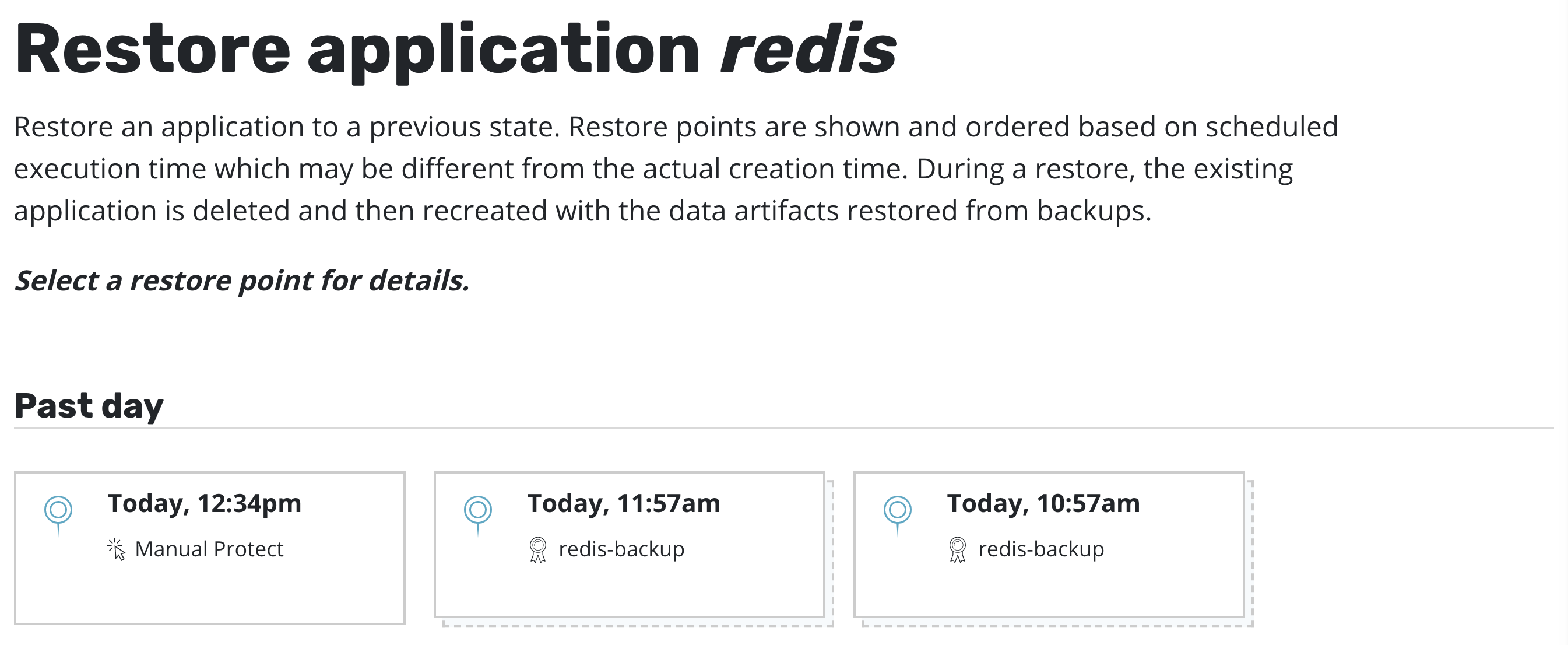Image resolution: width=1568 pixels, height=645 pixels.
Task: Click the "Past day" section heading
Action: pyautogui.click(x=89, y=406)
